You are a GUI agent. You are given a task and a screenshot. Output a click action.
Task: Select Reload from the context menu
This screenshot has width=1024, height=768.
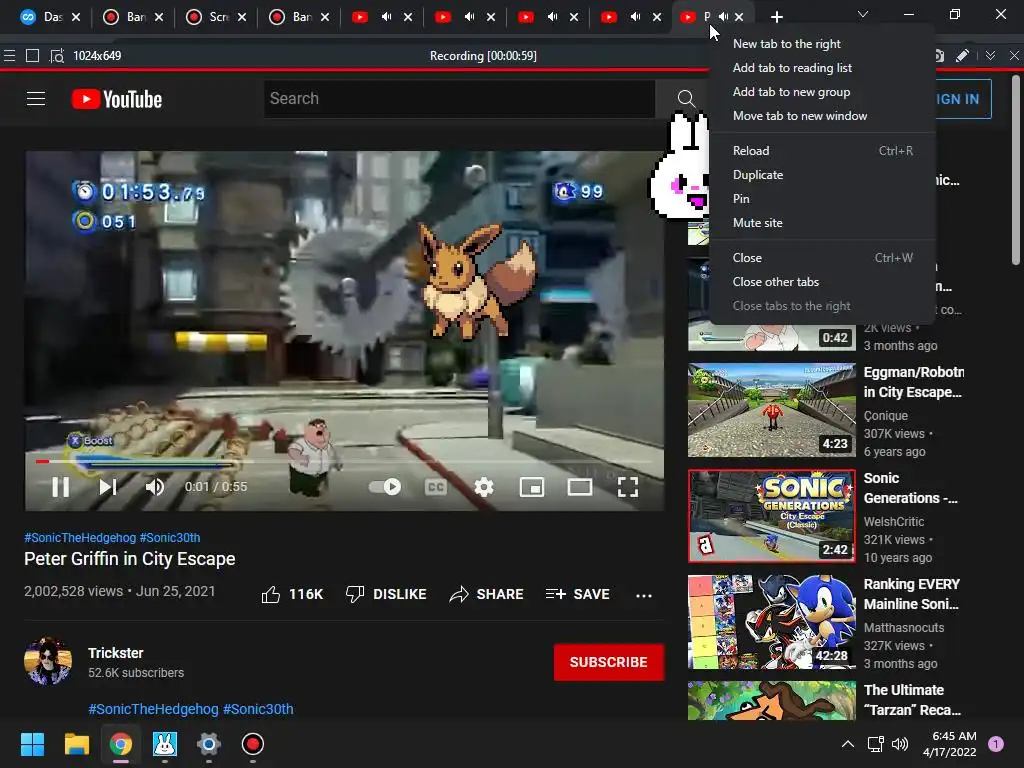pos(822,151)
